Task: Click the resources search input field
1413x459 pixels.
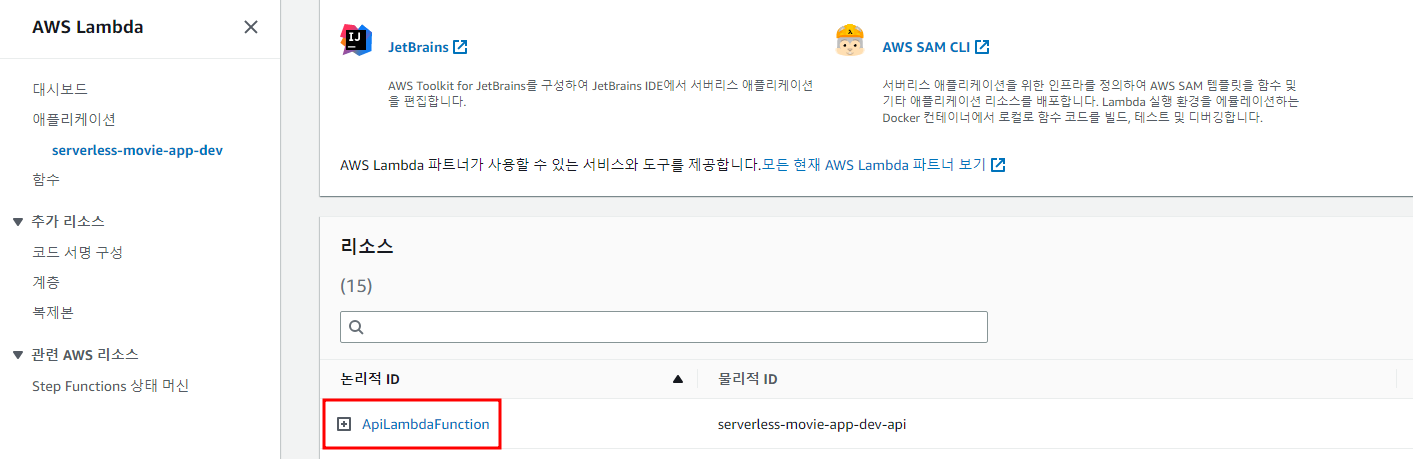Action: [x=664, y=327]
